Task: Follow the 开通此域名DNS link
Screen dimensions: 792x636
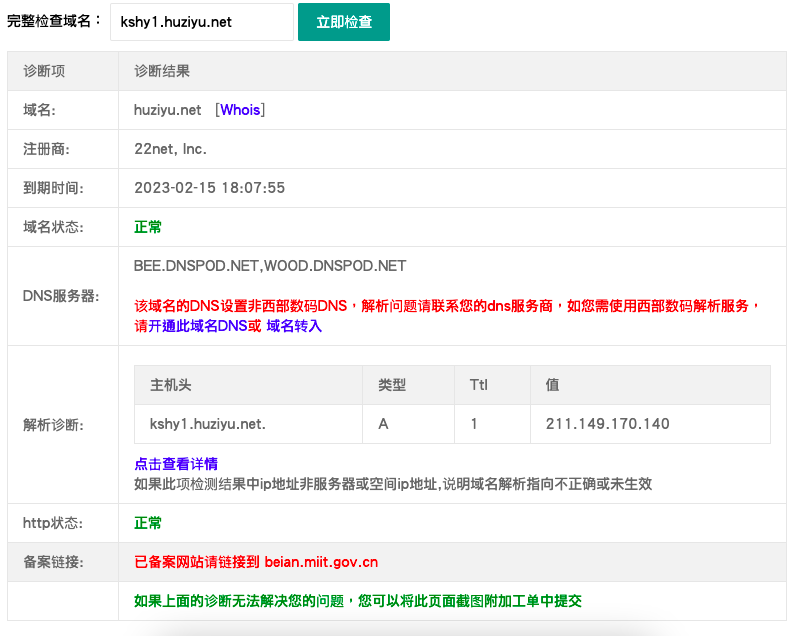Action: click(198, 326)
